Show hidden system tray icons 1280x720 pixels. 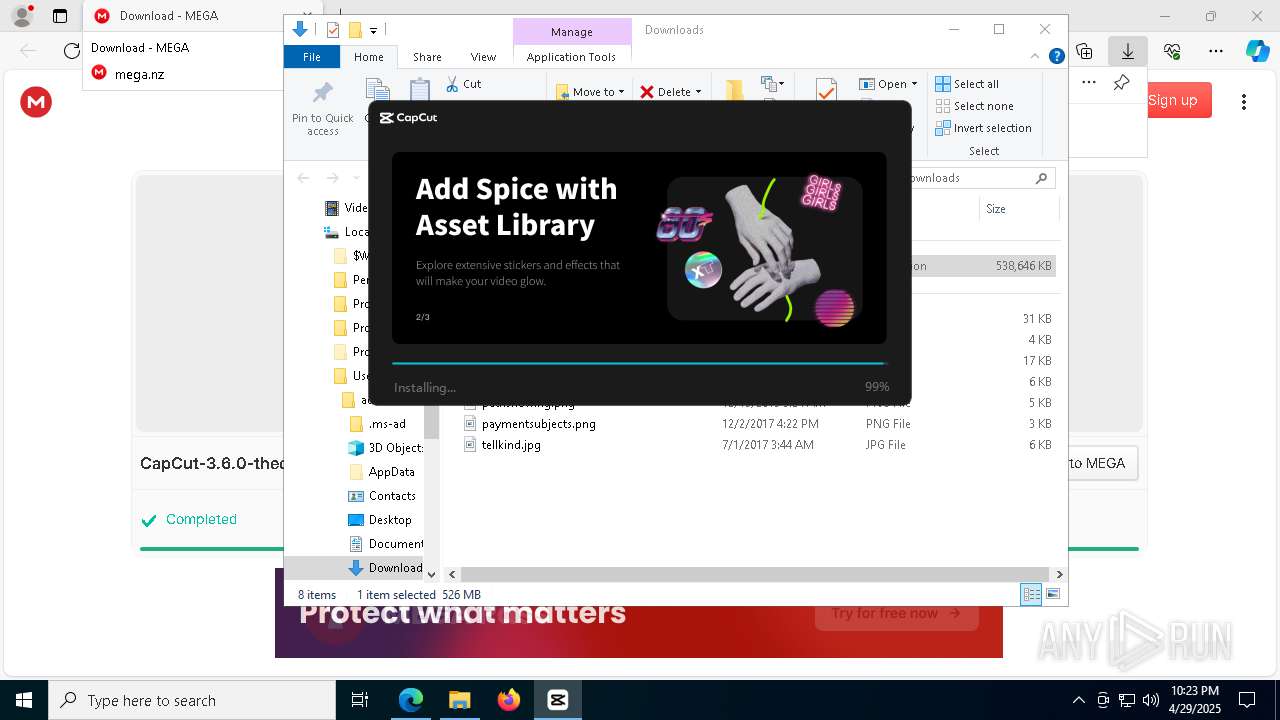(1078, 700)
